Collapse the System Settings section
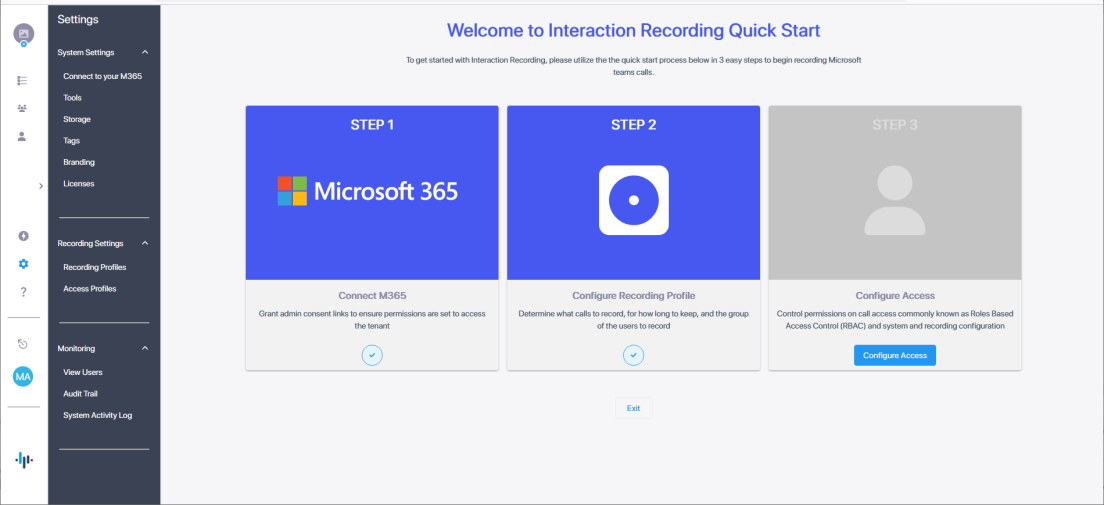The image size is (1104, 505). pyautogui.click(x=145, y=52)
